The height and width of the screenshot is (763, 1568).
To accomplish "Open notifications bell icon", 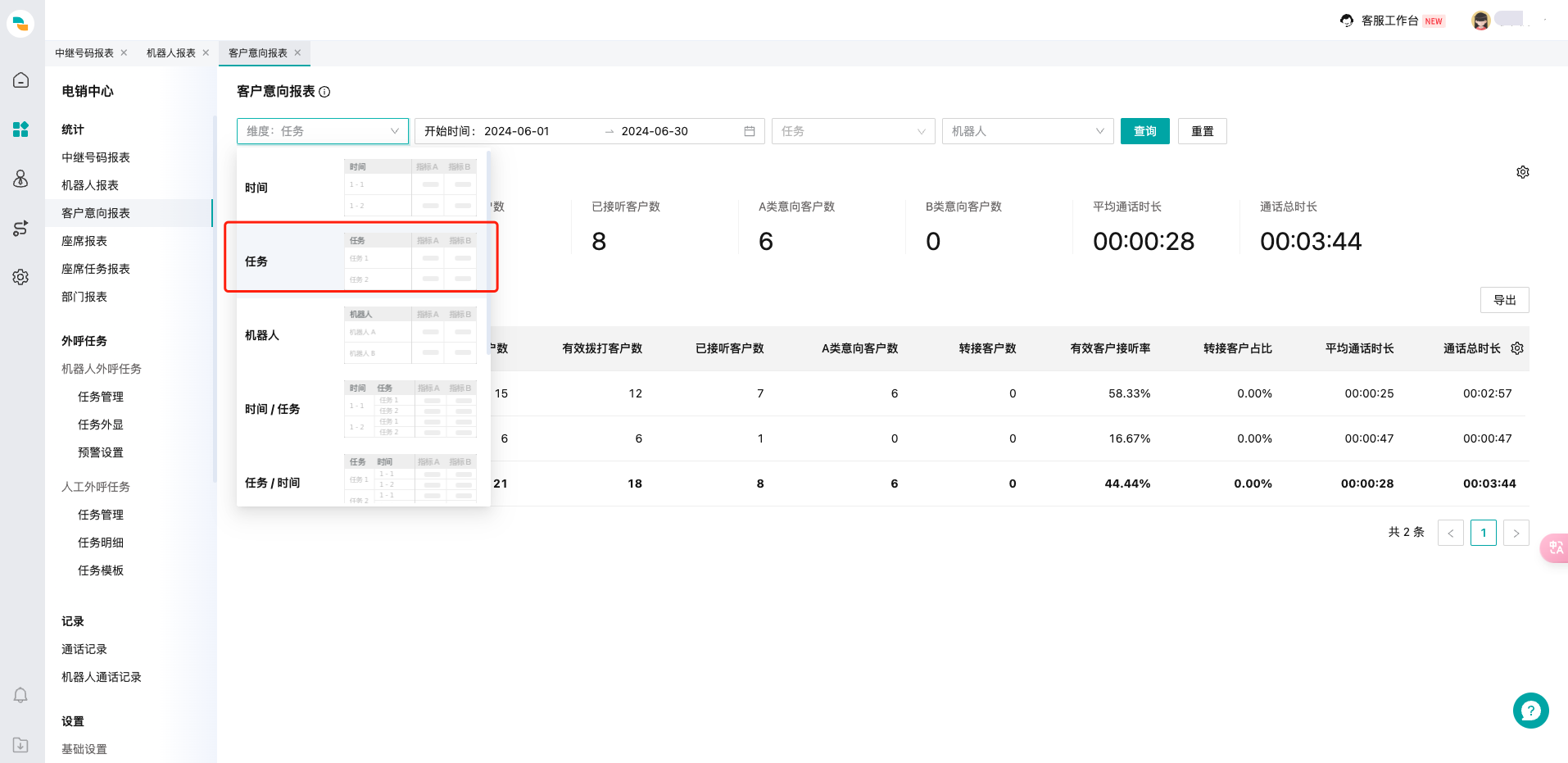I will tap(20, 696).
